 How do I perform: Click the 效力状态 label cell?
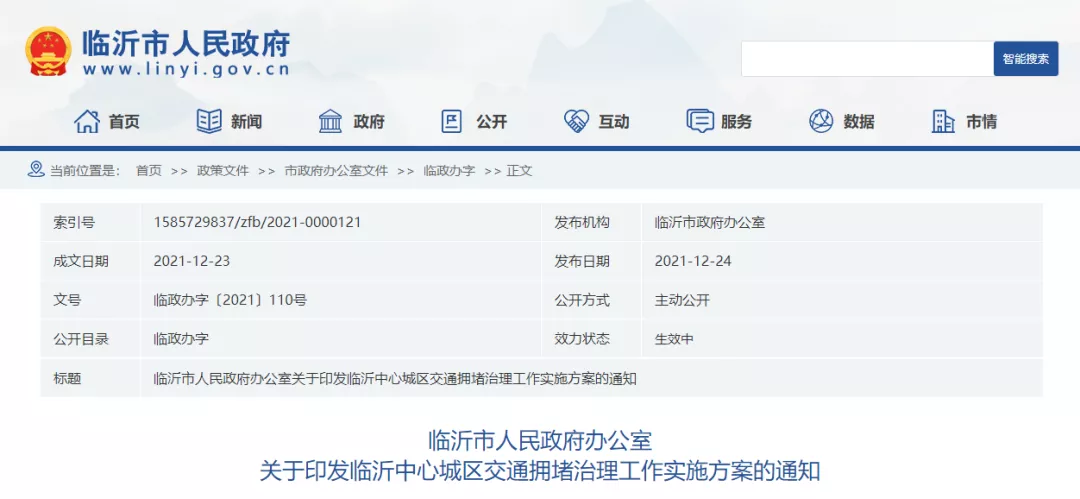(x=592, y=339)
